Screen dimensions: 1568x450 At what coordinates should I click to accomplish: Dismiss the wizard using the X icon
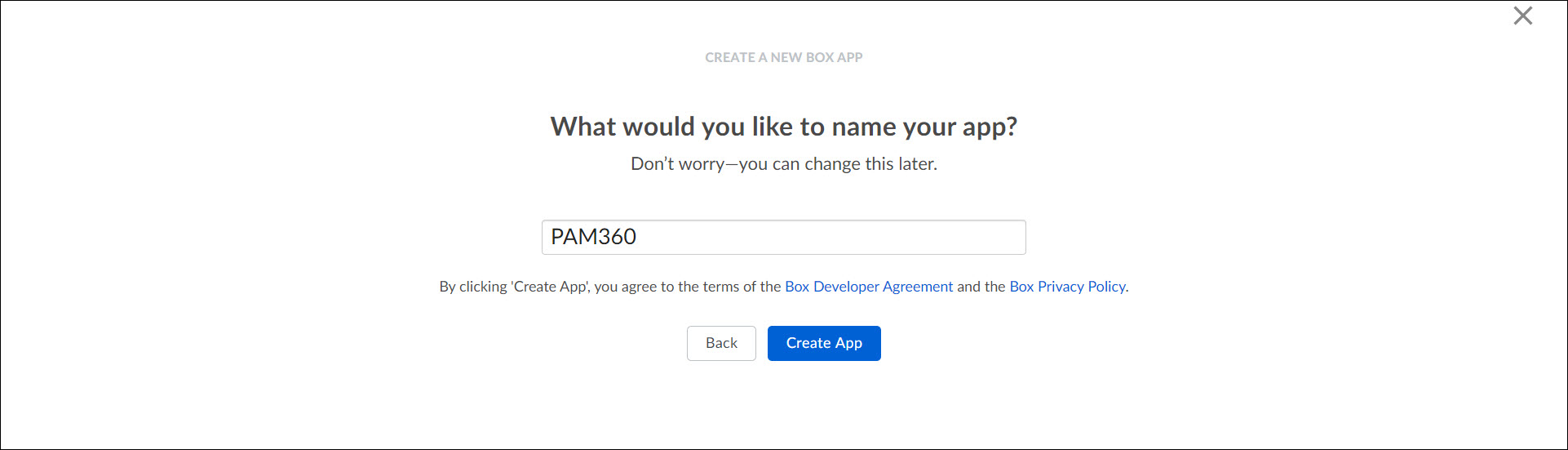click(x=1522, y=16)
